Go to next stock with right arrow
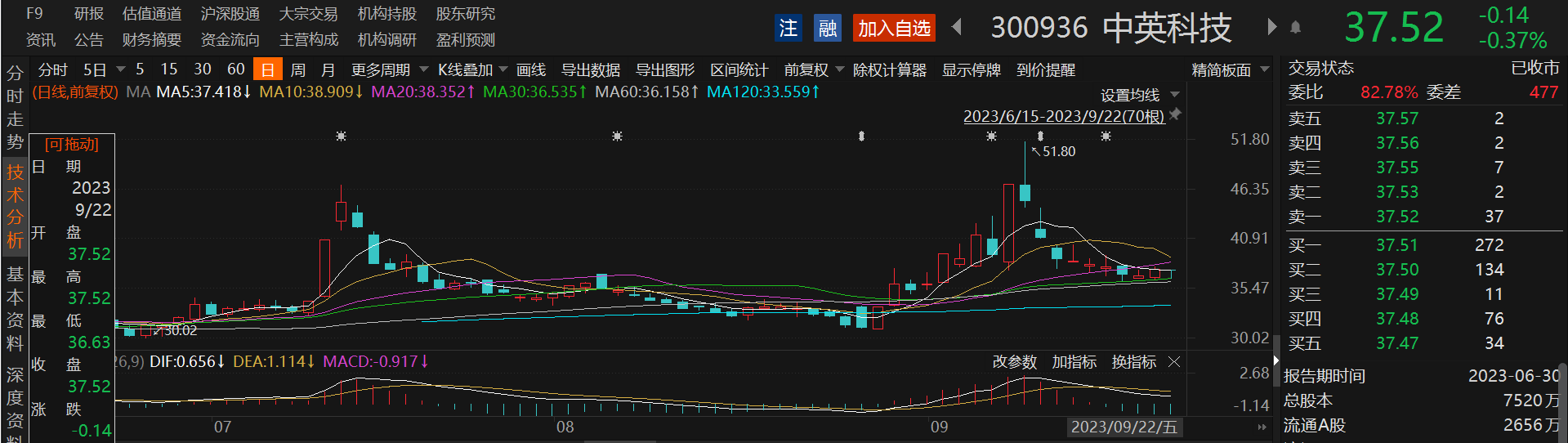The image size is (1568, 443). click(x=1271, y=27)
